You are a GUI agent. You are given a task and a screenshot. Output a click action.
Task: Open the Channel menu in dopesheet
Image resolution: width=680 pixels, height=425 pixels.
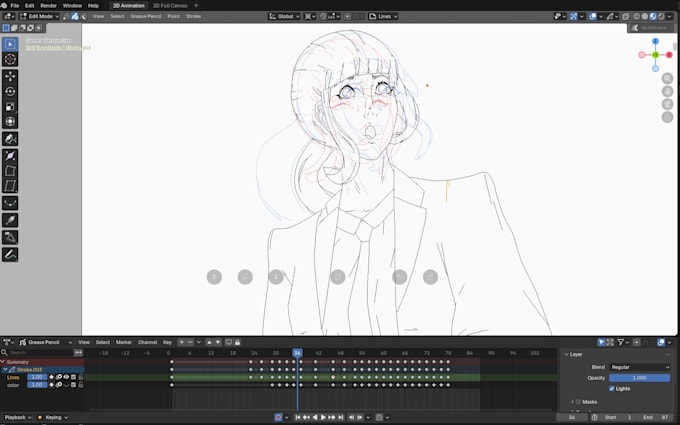pyautogui.click(x=147, y=342)
